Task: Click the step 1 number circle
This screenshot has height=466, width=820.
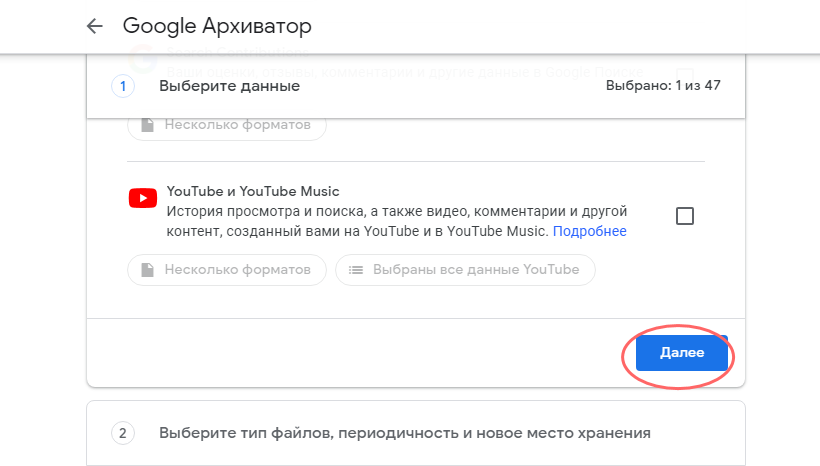Action: click(x=123, y=86)
